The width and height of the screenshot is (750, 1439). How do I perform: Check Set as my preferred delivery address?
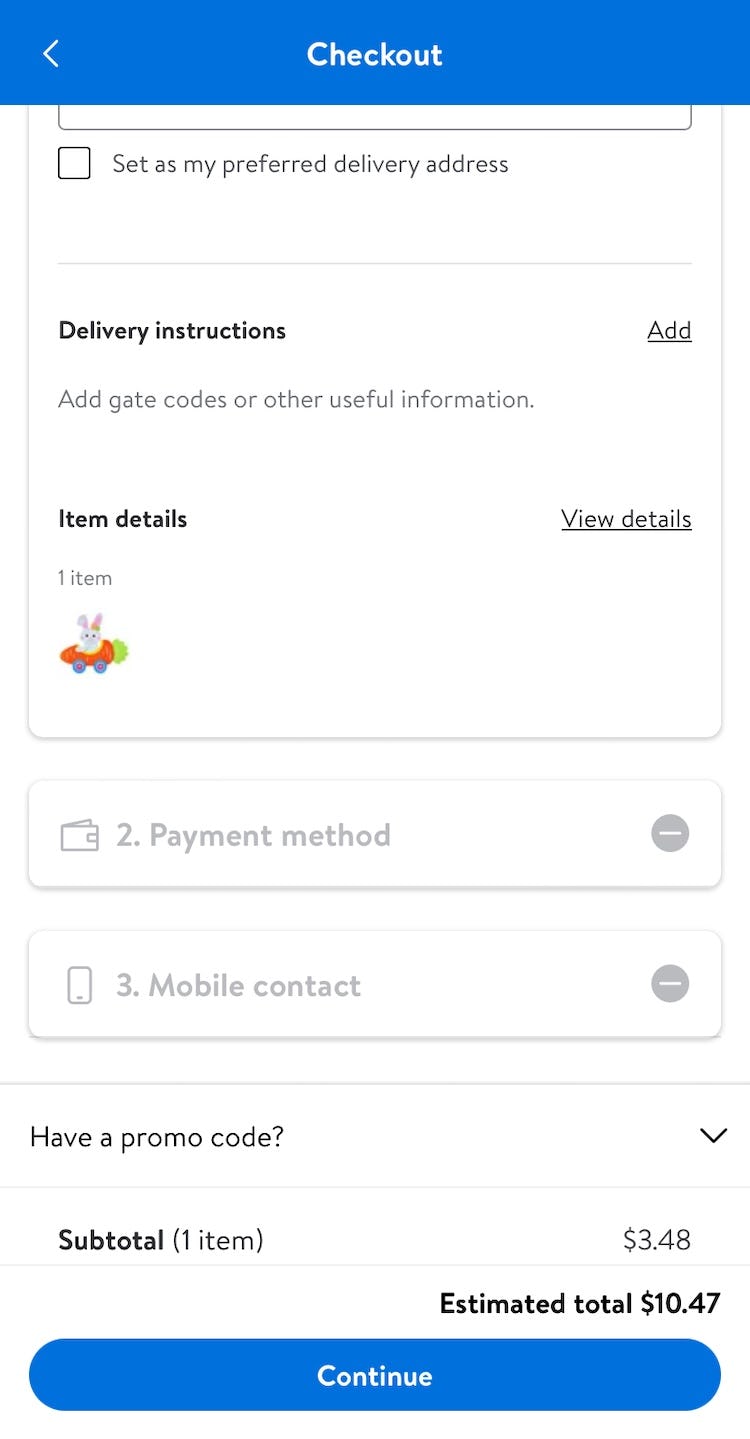pos(74,163)
